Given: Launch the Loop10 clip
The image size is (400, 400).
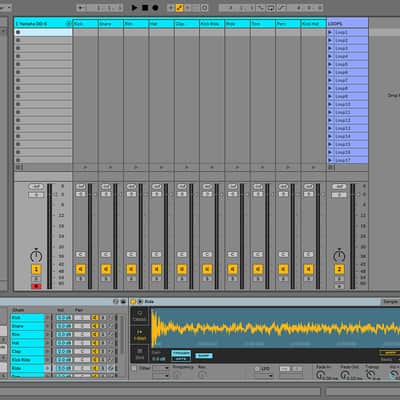Looking at the screenshot, I should 330,104.
